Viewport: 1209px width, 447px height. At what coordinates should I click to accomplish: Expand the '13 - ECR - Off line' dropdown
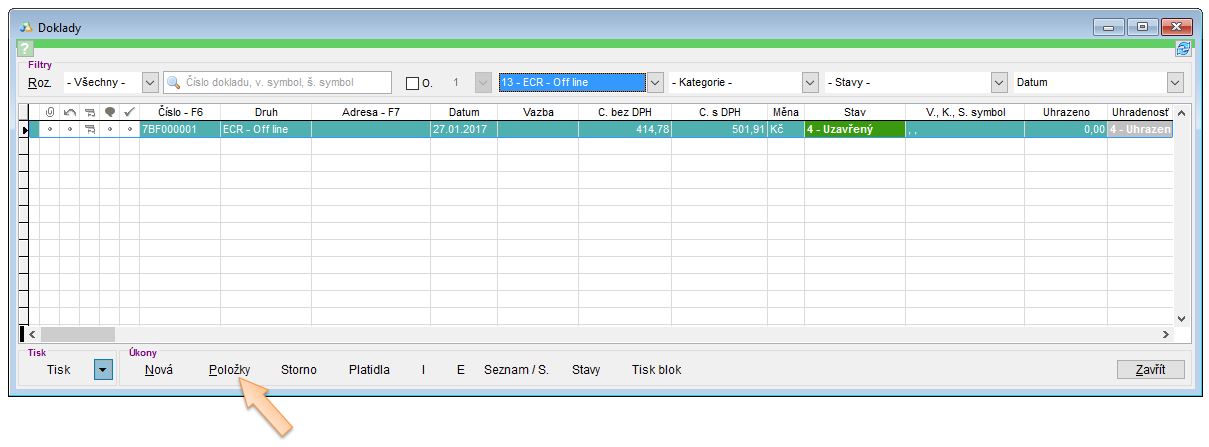[655, 83]
